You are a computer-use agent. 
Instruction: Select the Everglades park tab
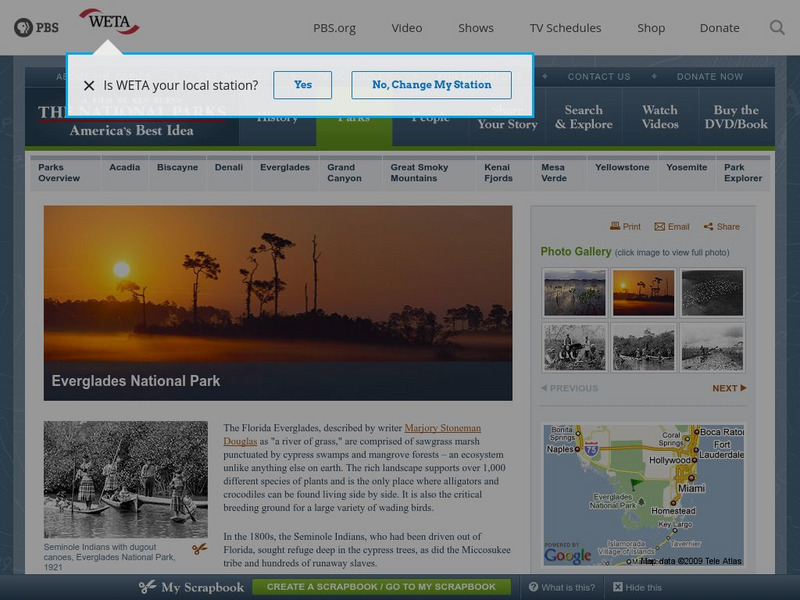pos(285,172)
